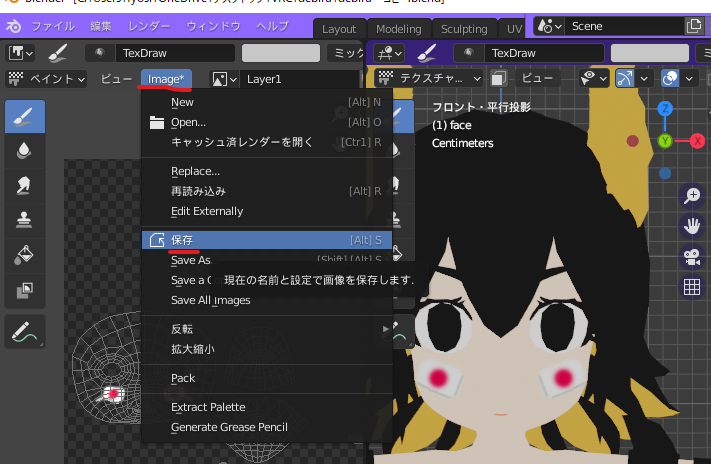Open the ファイル menu
This screenshot has width=711, height=464.
coord(53,26)
